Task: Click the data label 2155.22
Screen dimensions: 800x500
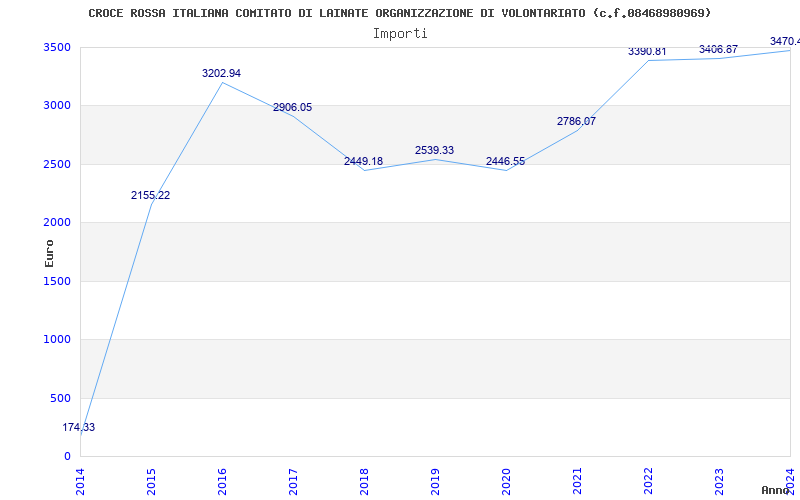Action: [x=151, y=195]
